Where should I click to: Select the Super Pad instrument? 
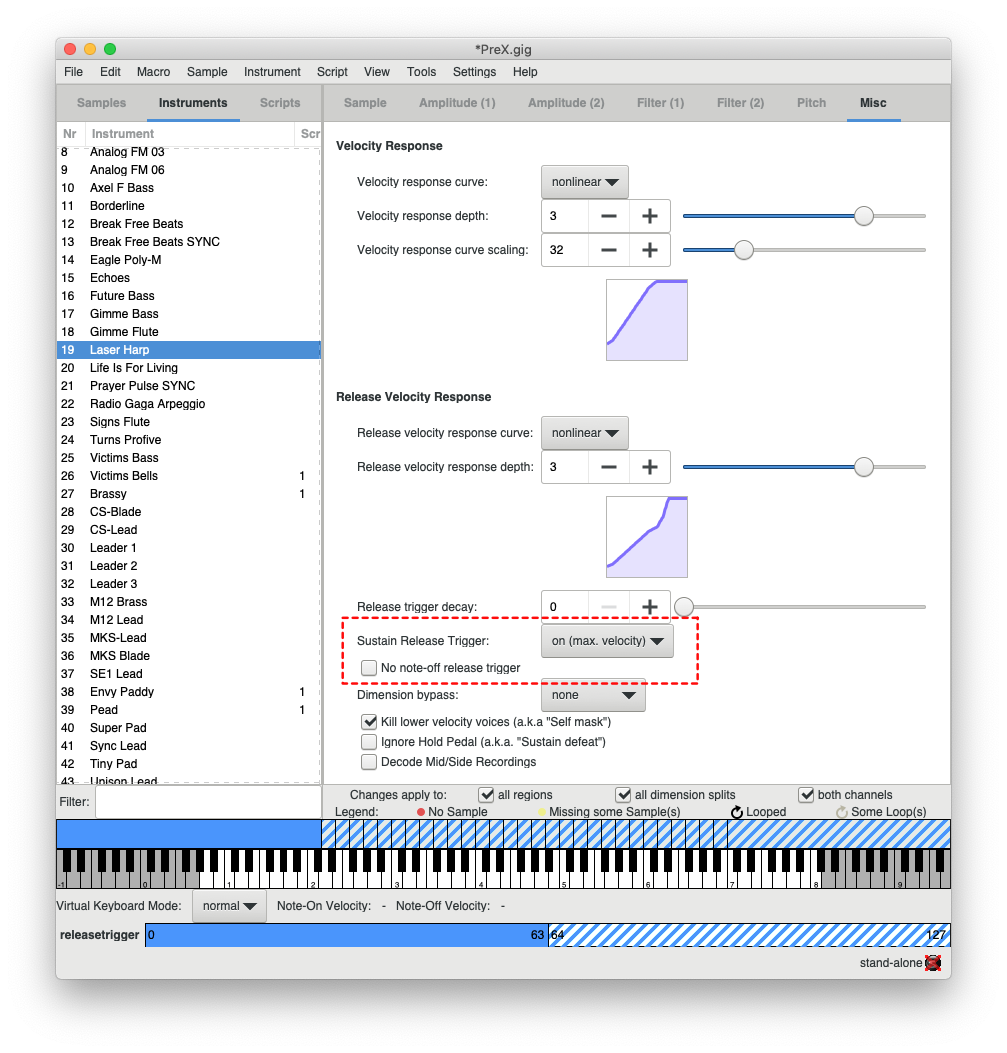[x=189, y=728]
